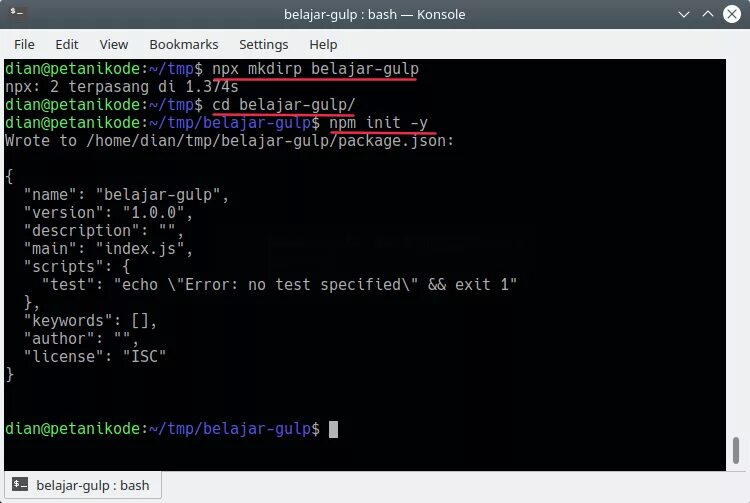Click the '"keywords": [],' line

pos(90,321)
